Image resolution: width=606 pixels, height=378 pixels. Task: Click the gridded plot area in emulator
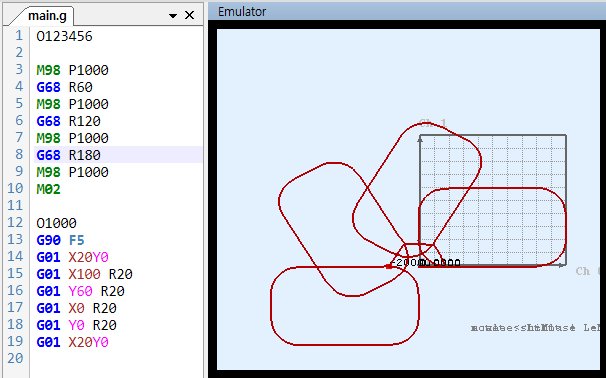click(x=493, y=200)
